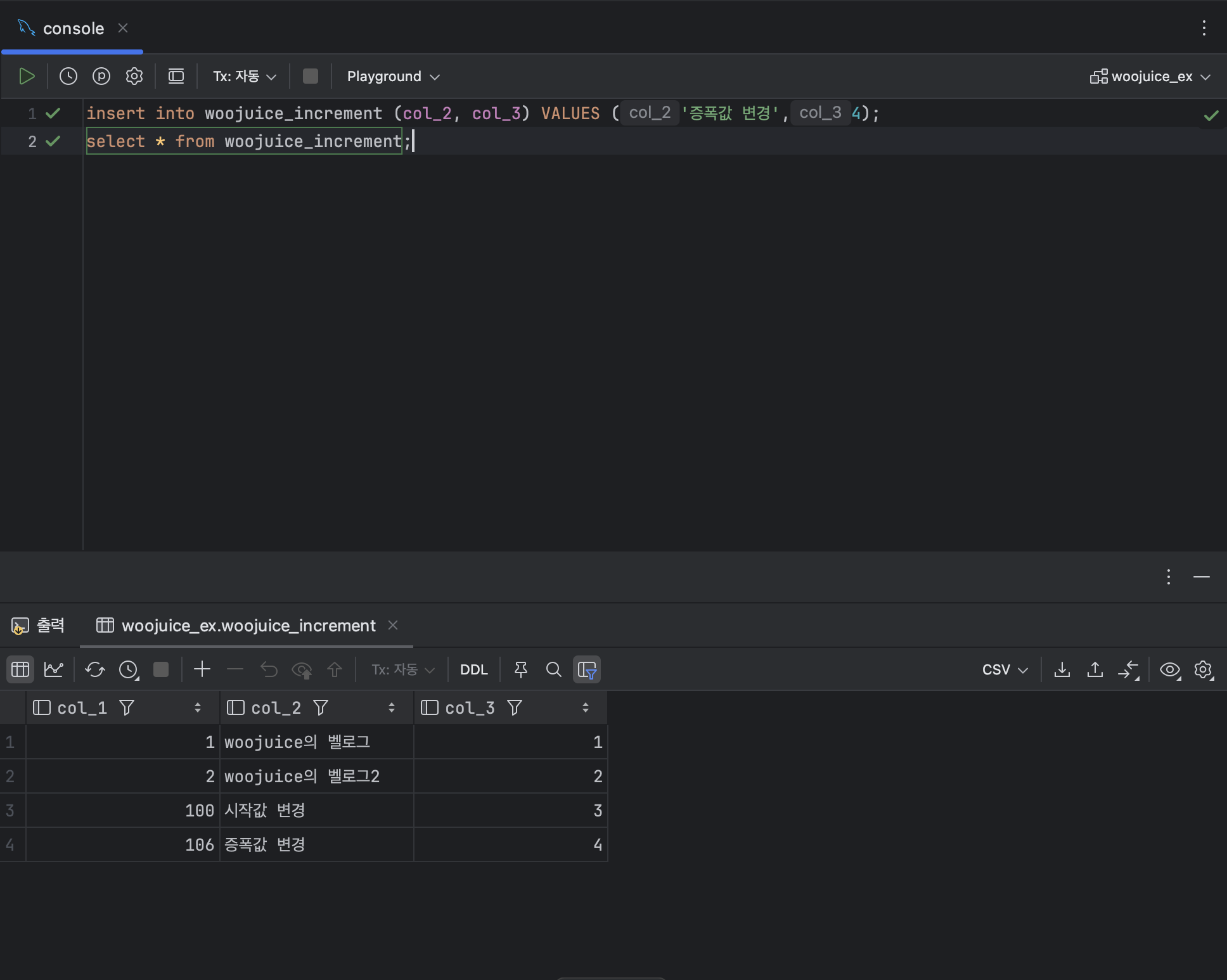
Task: Click the DDL button
Action: 474,669
